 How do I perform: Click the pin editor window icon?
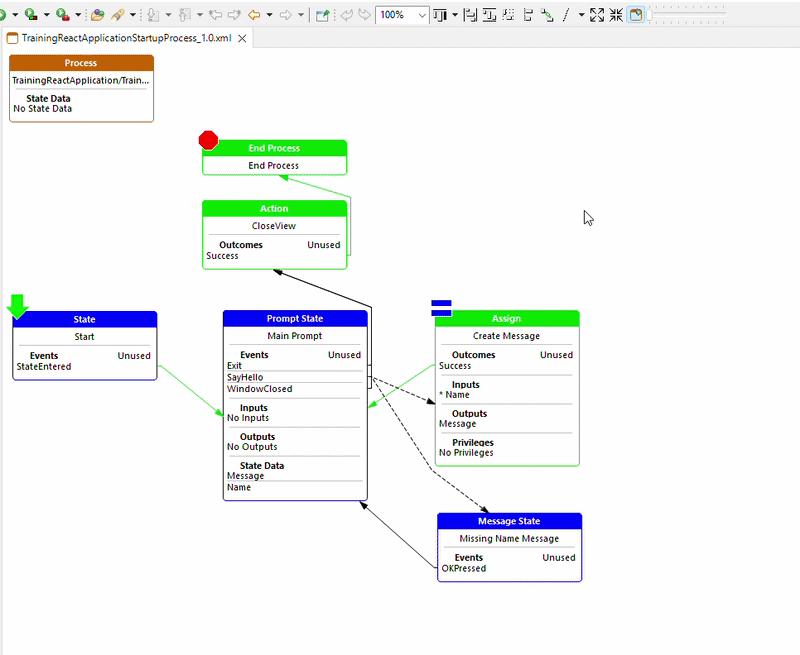coord(322,15)
